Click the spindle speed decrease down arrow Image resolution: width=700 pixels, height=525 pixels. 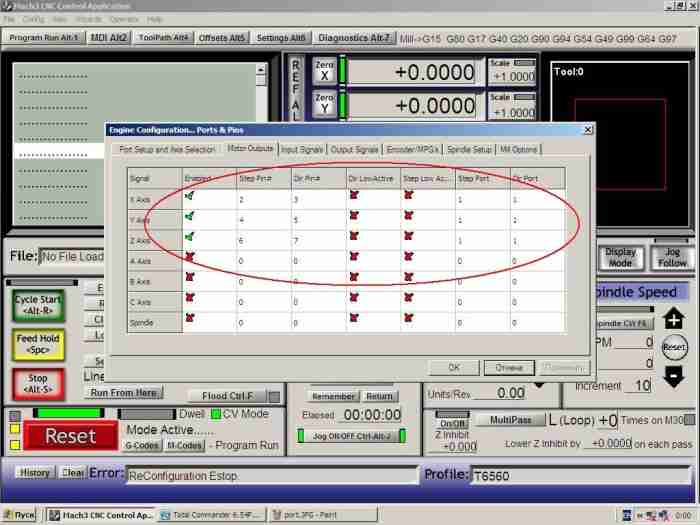point(674,376)
